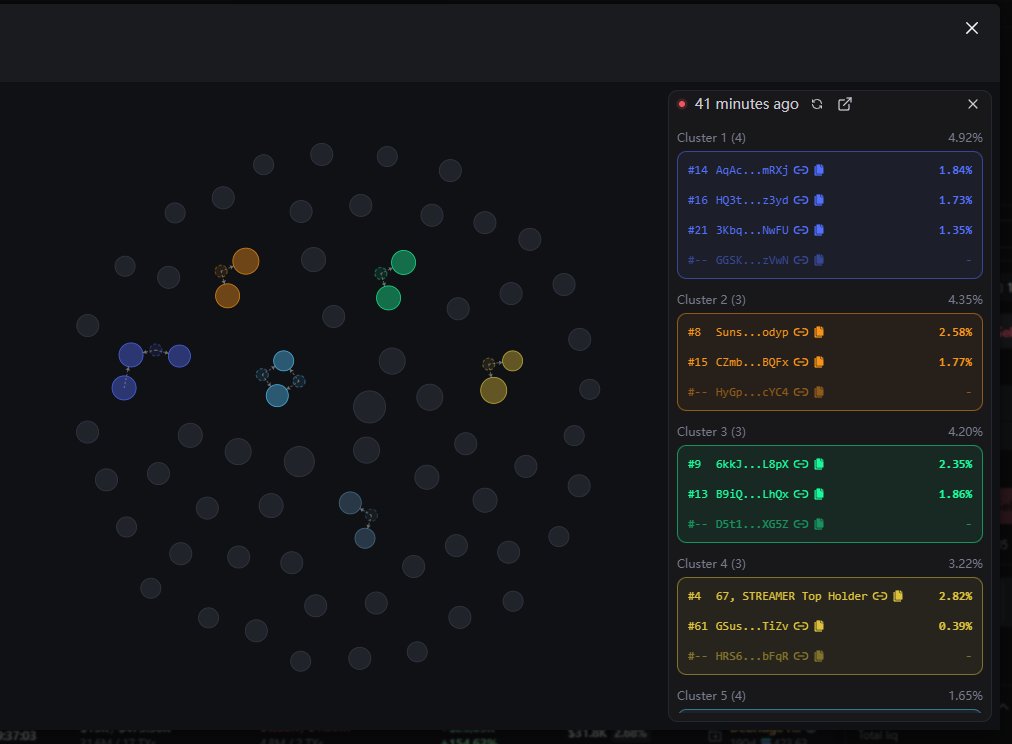Select the Cluster 2 (3) header
Viewport: 1012px width, 744px height.
coord(711,300)
